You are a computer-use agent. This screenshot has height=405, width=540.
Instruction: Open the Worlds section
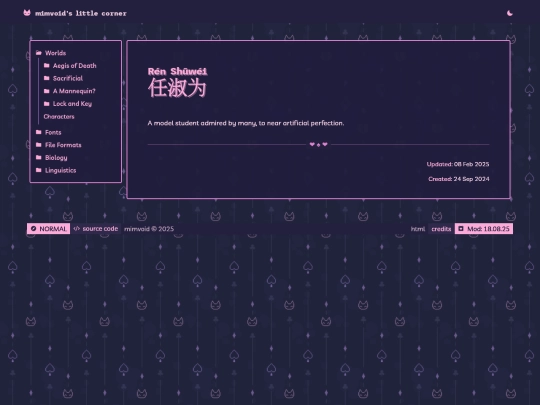[55, 53]
